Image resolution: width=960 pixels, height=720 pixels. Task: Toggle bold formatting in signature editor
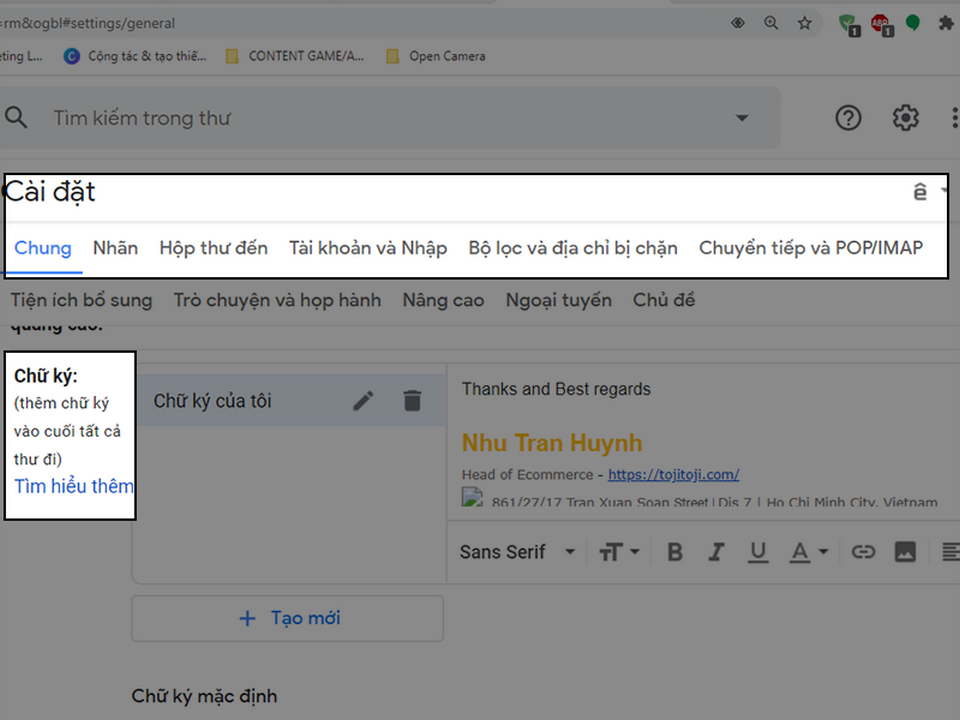[x=675, y=552]
